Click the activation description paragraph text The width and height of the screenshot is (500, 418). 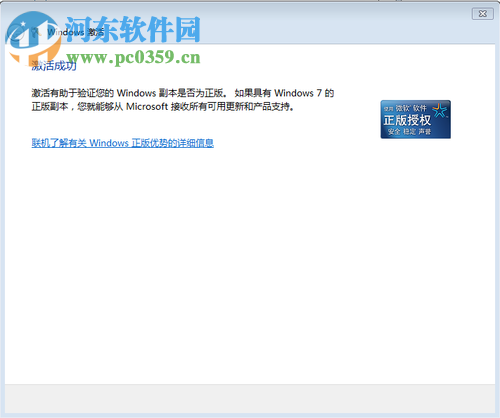[183, 100]
